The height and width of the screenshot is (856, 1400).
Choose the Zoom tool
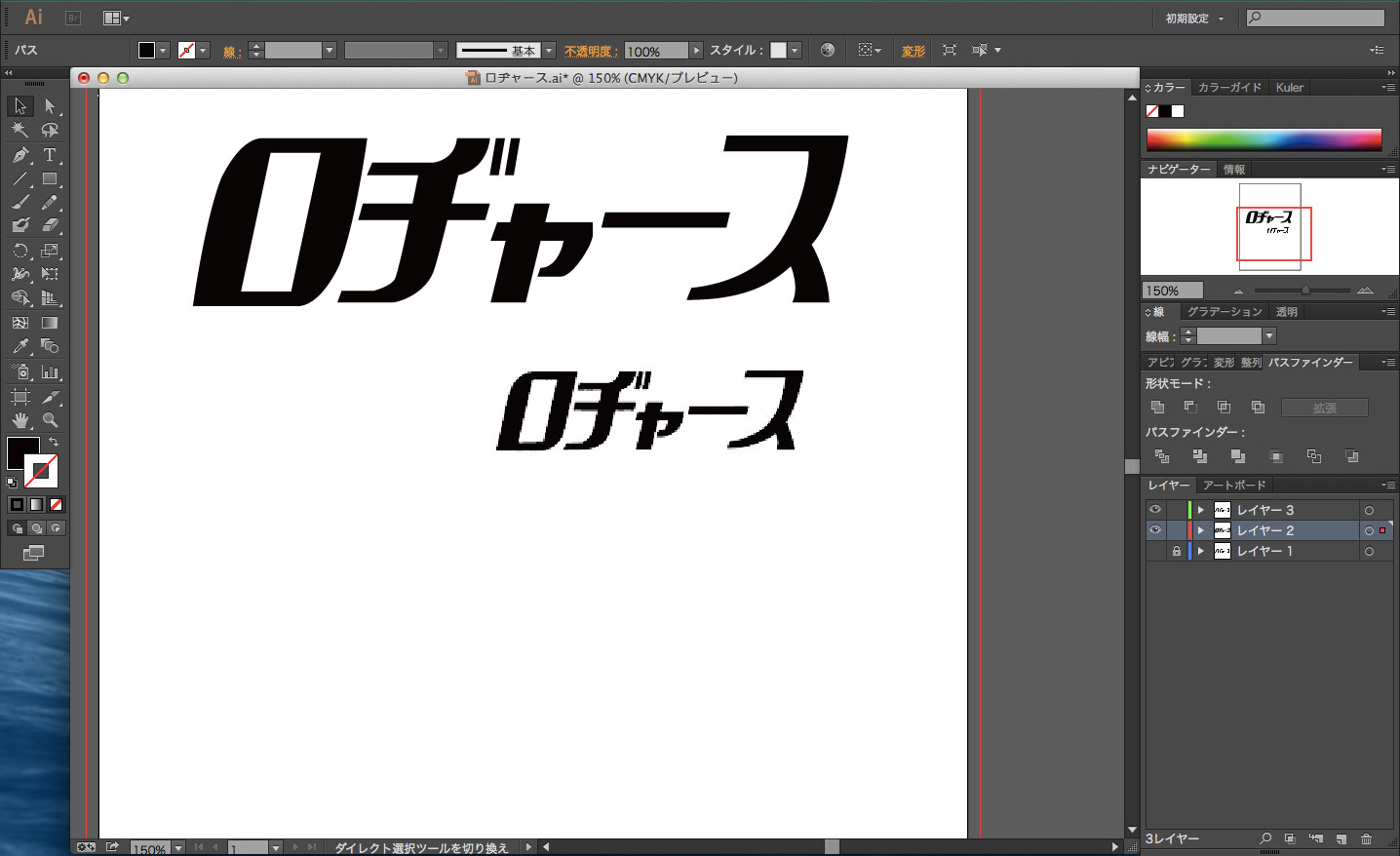[50, 420]
